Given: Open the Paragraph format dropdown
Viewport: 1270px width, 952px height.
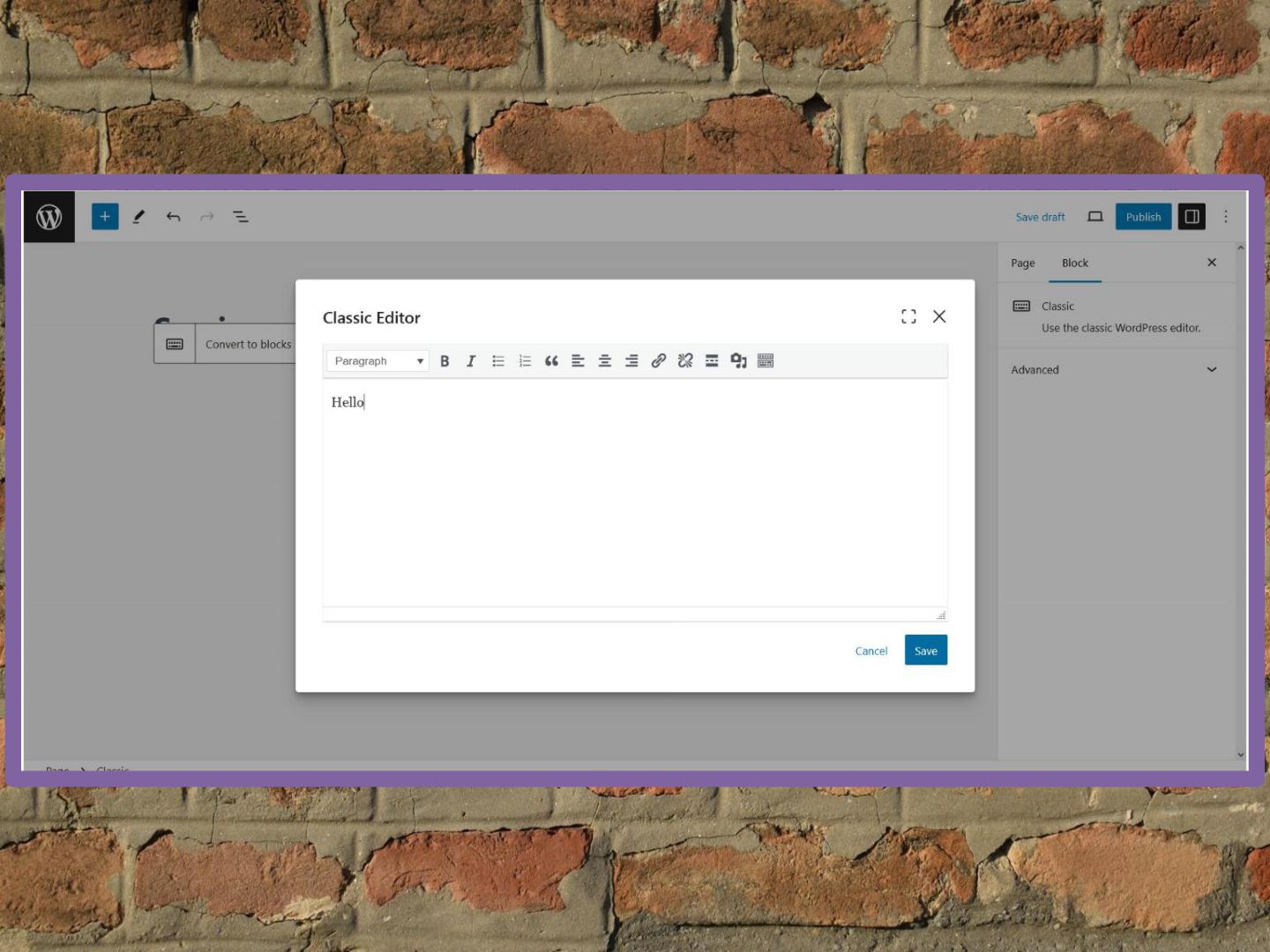Looking at the screenshot, I should pyautogui.click(x=377, y=361).
